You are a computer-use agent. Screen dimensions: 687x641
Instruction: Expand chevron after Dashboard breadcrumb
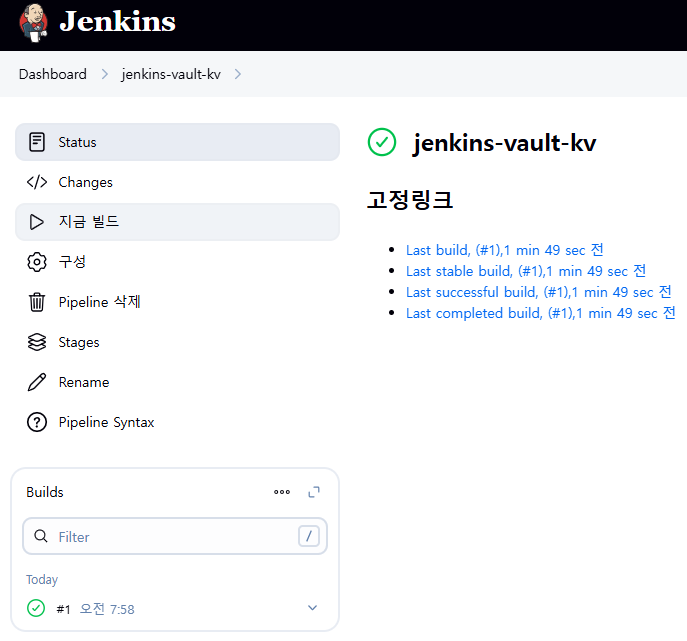tap(104, 74)
